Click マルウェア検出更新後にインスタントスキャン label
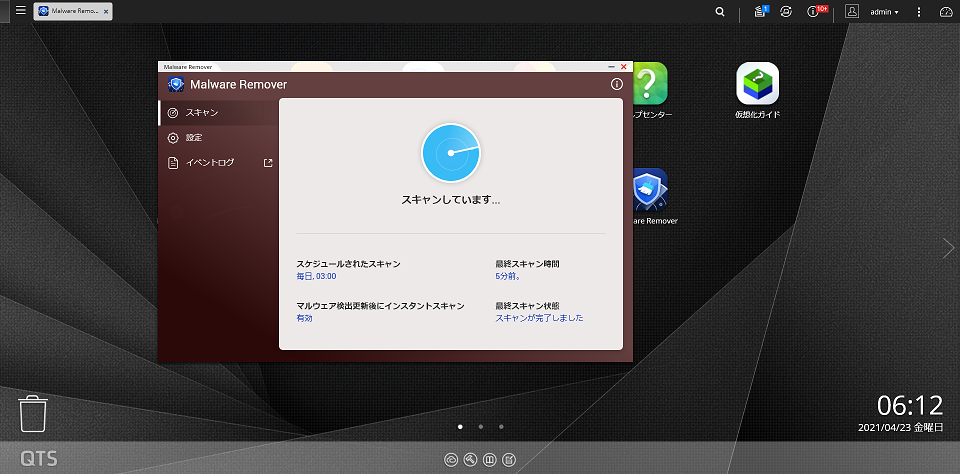 (380, 306)
